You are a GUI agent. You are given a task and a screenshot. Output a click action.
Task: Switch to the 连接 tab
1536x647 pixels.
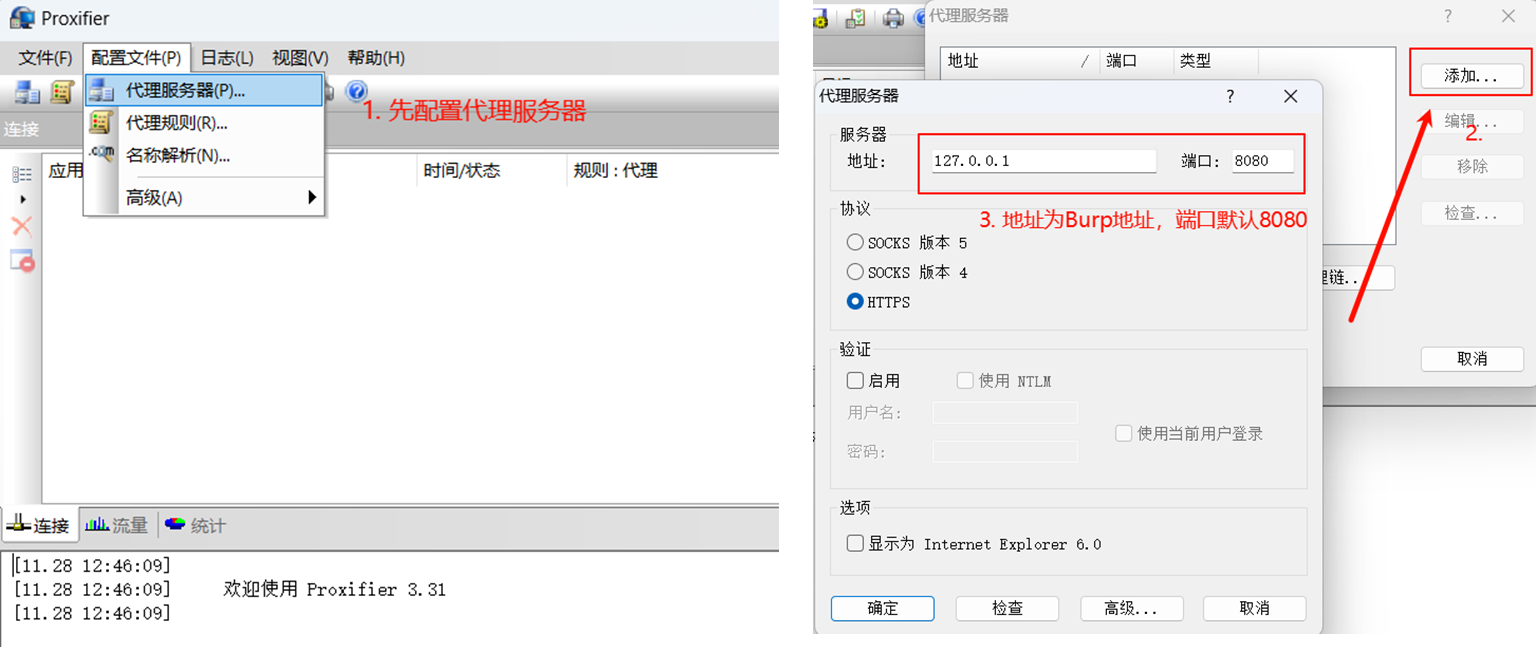(x=39, y=525)
